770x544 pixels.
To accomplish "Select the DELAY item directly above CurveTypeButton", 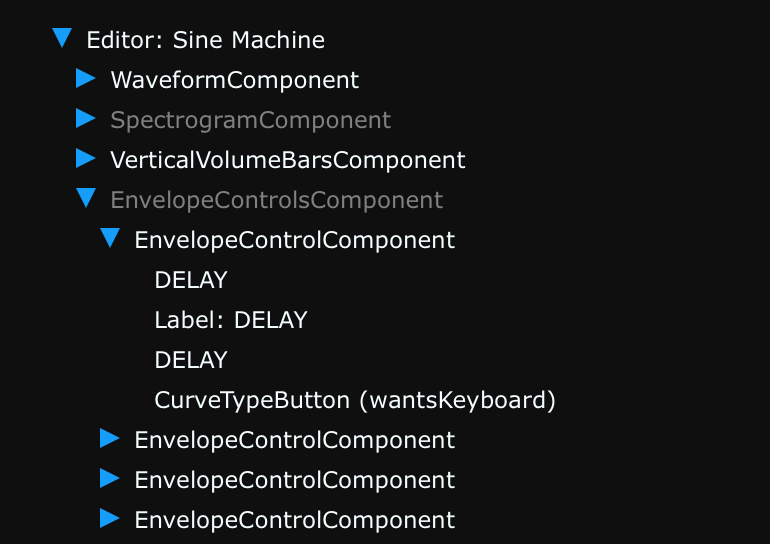I will [191, 360].
